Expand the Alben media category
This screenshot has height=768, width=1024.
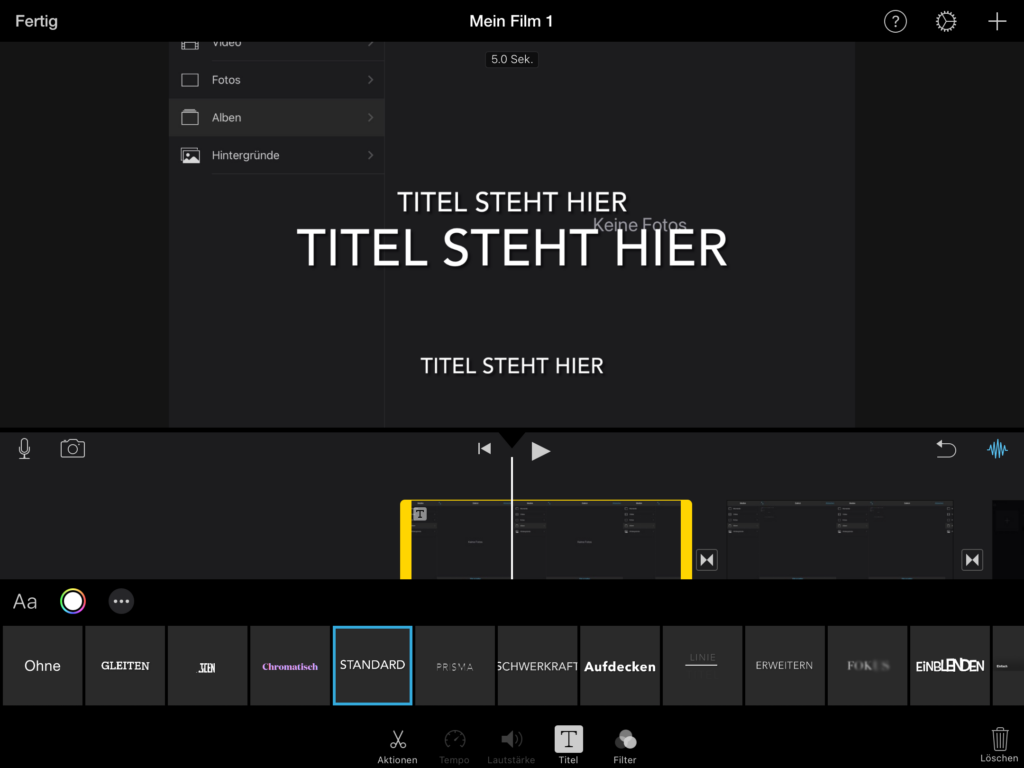277,118
